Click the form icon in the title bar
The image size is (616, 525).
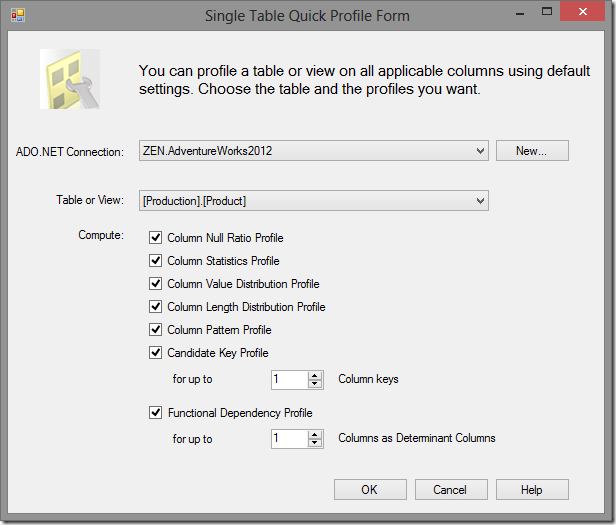17,16
